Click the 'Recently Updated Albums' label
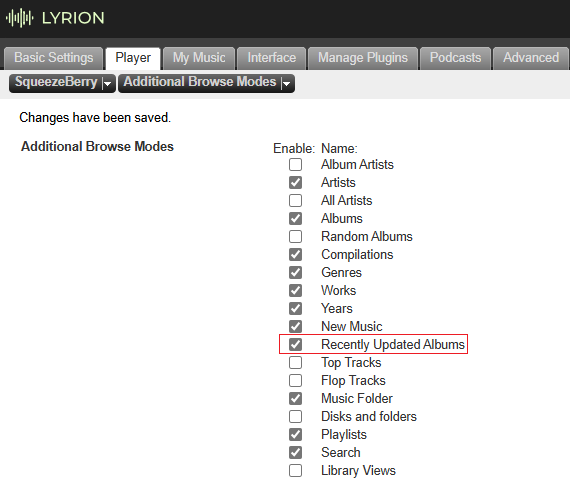Viewport: 570px width, 488px height. point(393,345)
